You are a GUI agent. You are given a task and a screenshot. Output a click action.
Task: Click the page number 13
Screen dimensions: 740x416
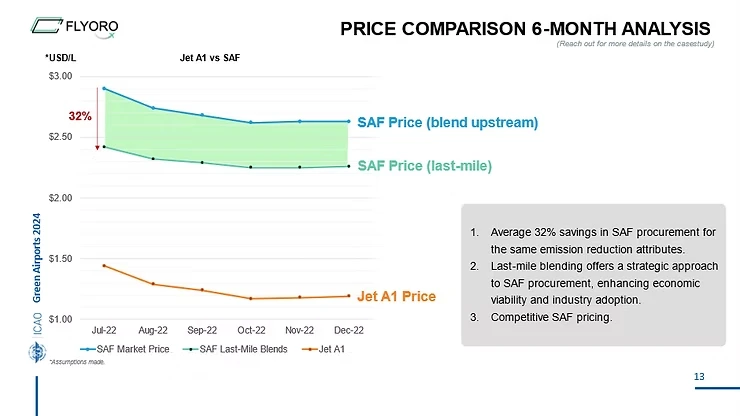(698, 376)
